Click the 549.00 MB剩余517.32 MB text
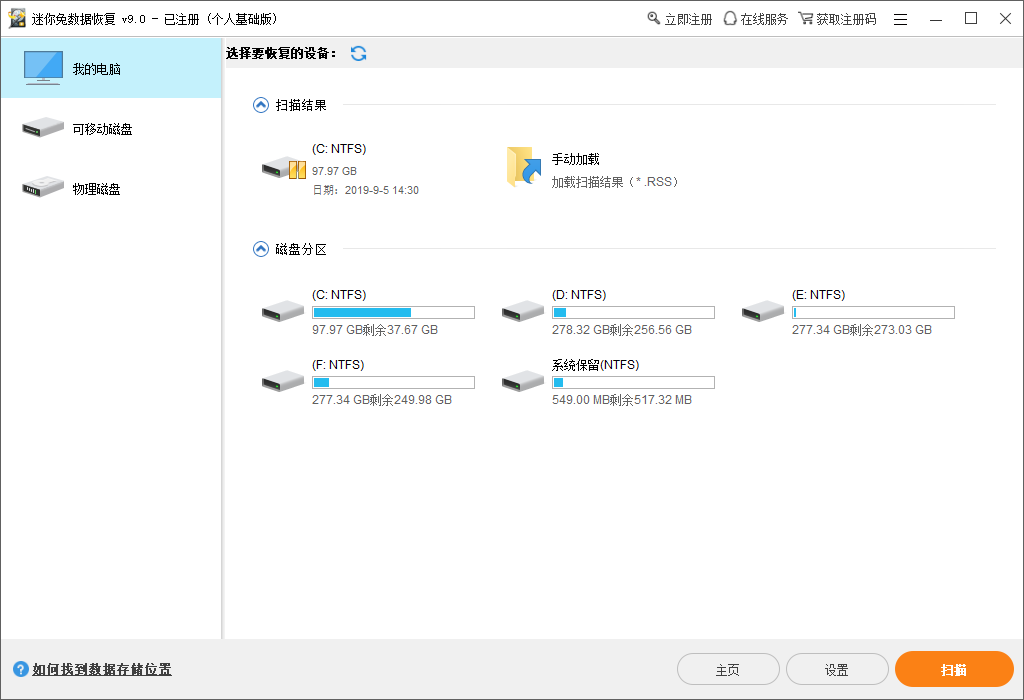Image resolution: width=1024 pixels, height=700 pixels. 622,400
